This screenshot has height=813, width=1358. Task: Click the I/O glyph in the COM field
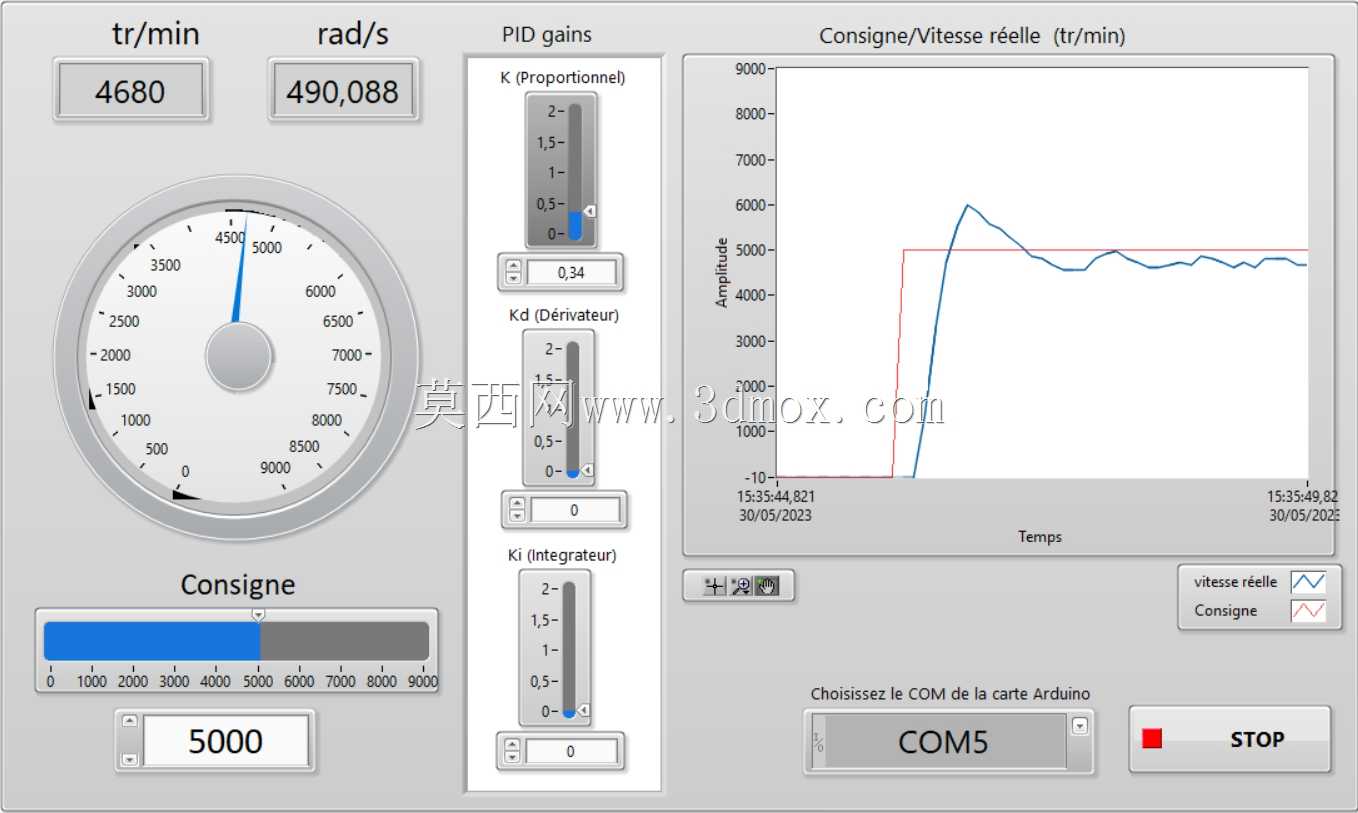[x=818, y=742]
